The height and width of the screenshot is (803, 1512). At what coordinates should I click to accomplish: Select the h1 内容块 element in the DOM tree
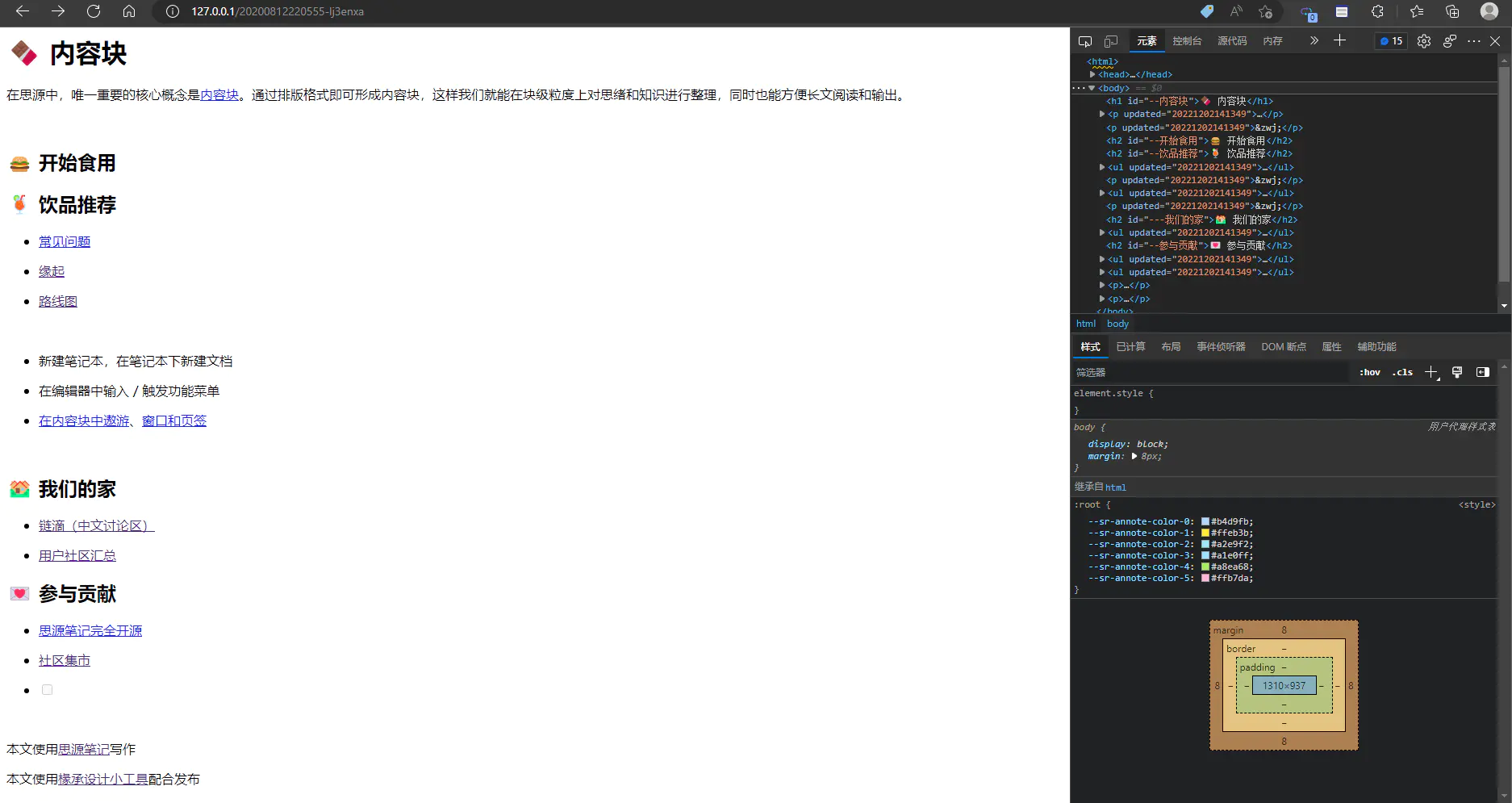point(1189,101)
